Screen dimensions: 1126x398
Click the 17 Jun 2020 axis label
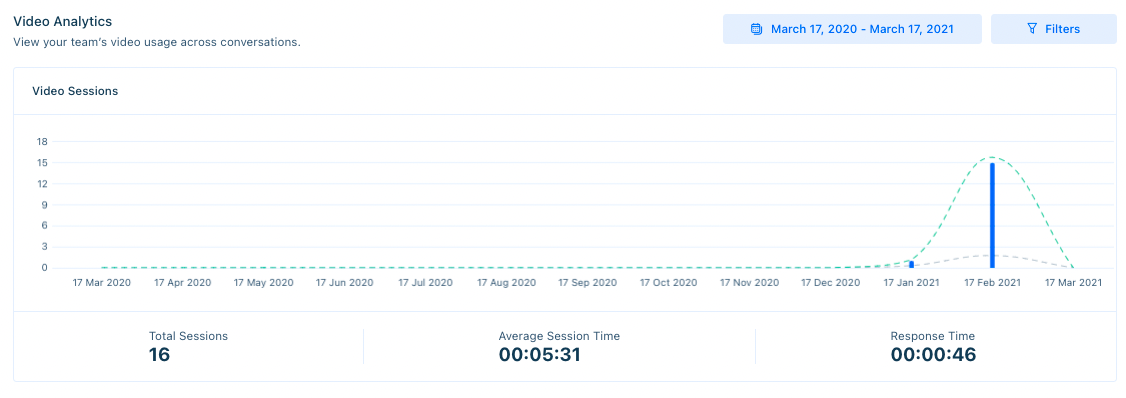tap(345, 283)
